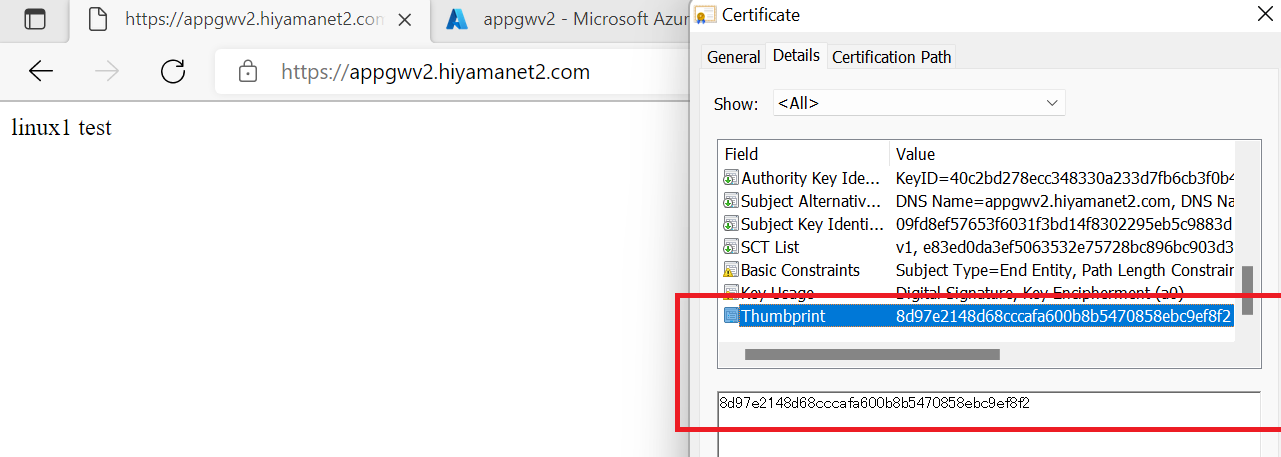Open the General tab in Certificate dialog
The width and height of the screenshot is (1281, 457).
pos(734,57)
